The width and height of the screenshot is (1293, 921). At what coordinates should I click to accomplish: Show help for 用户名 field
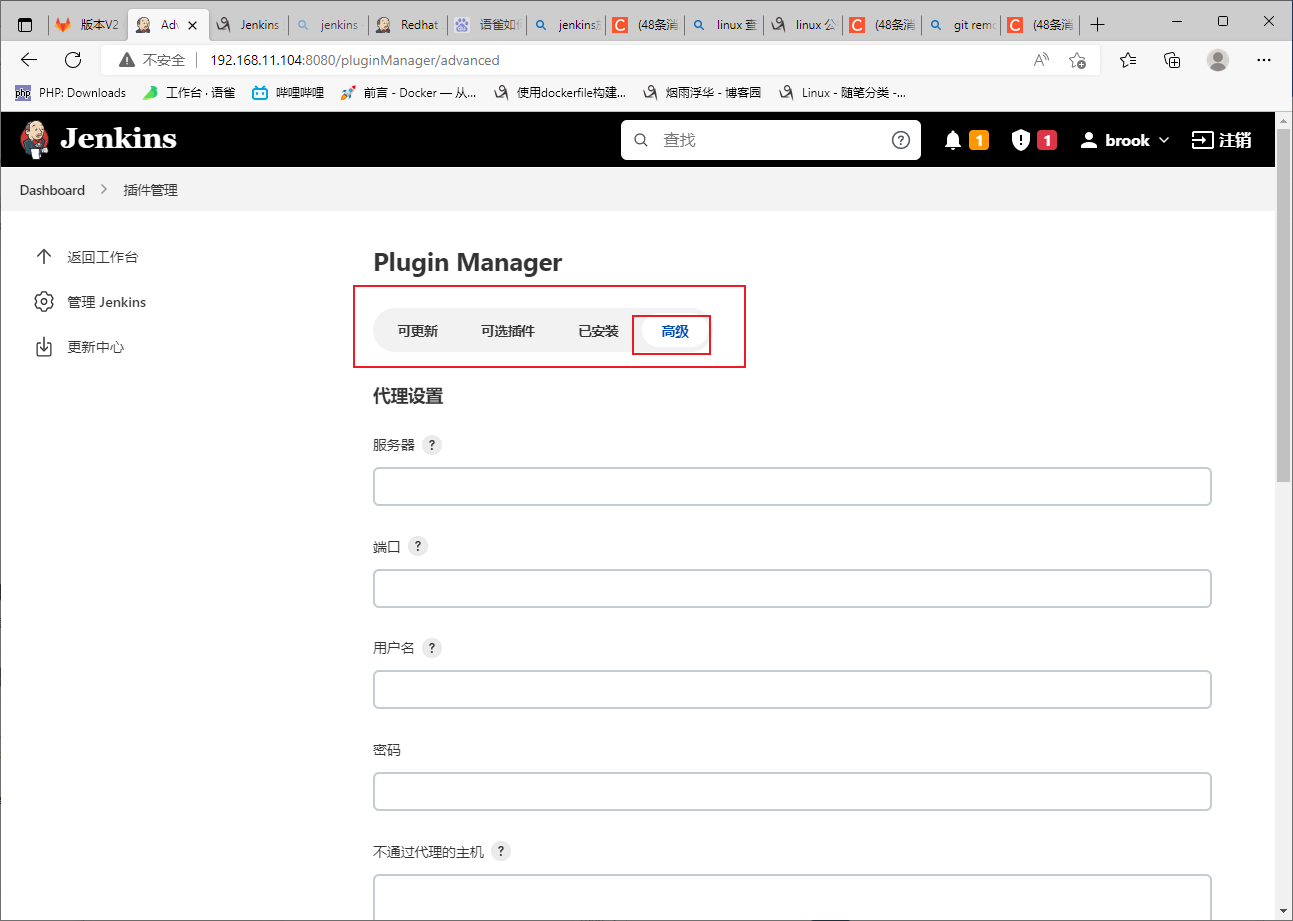(x=432, y=648)
